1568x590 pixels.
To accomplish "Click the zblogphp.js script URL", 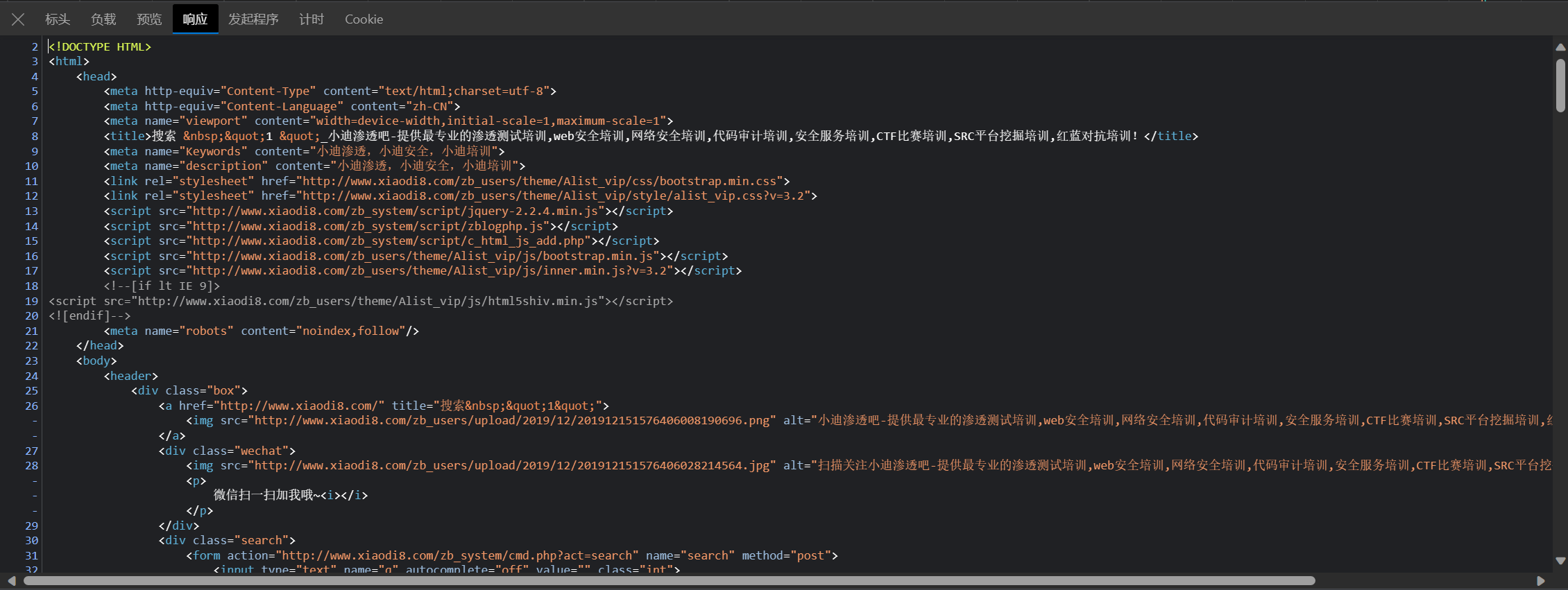I will [371, 226].
